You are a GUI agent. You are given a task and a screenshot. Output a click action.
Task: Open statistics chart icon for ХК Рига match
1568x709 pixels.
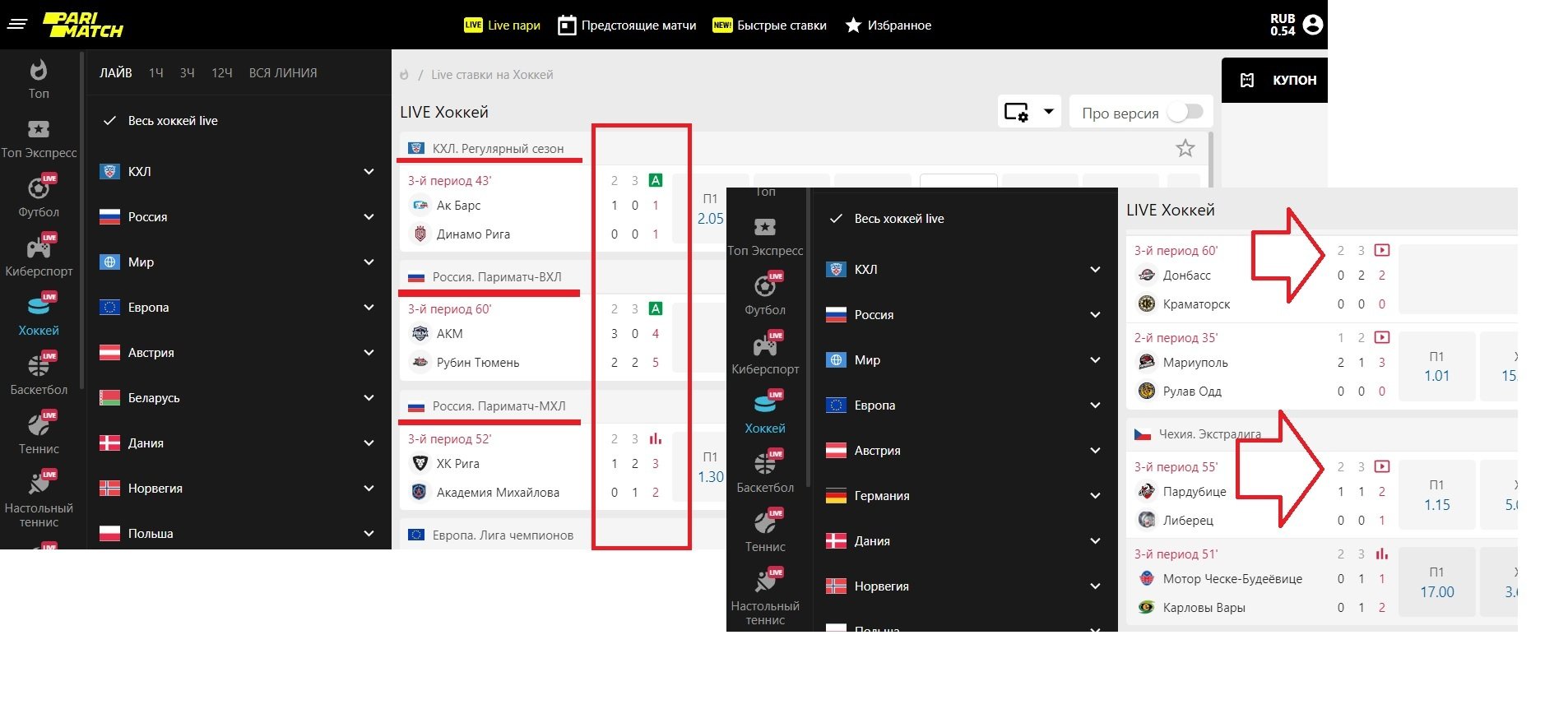click(x=656, y=439)
